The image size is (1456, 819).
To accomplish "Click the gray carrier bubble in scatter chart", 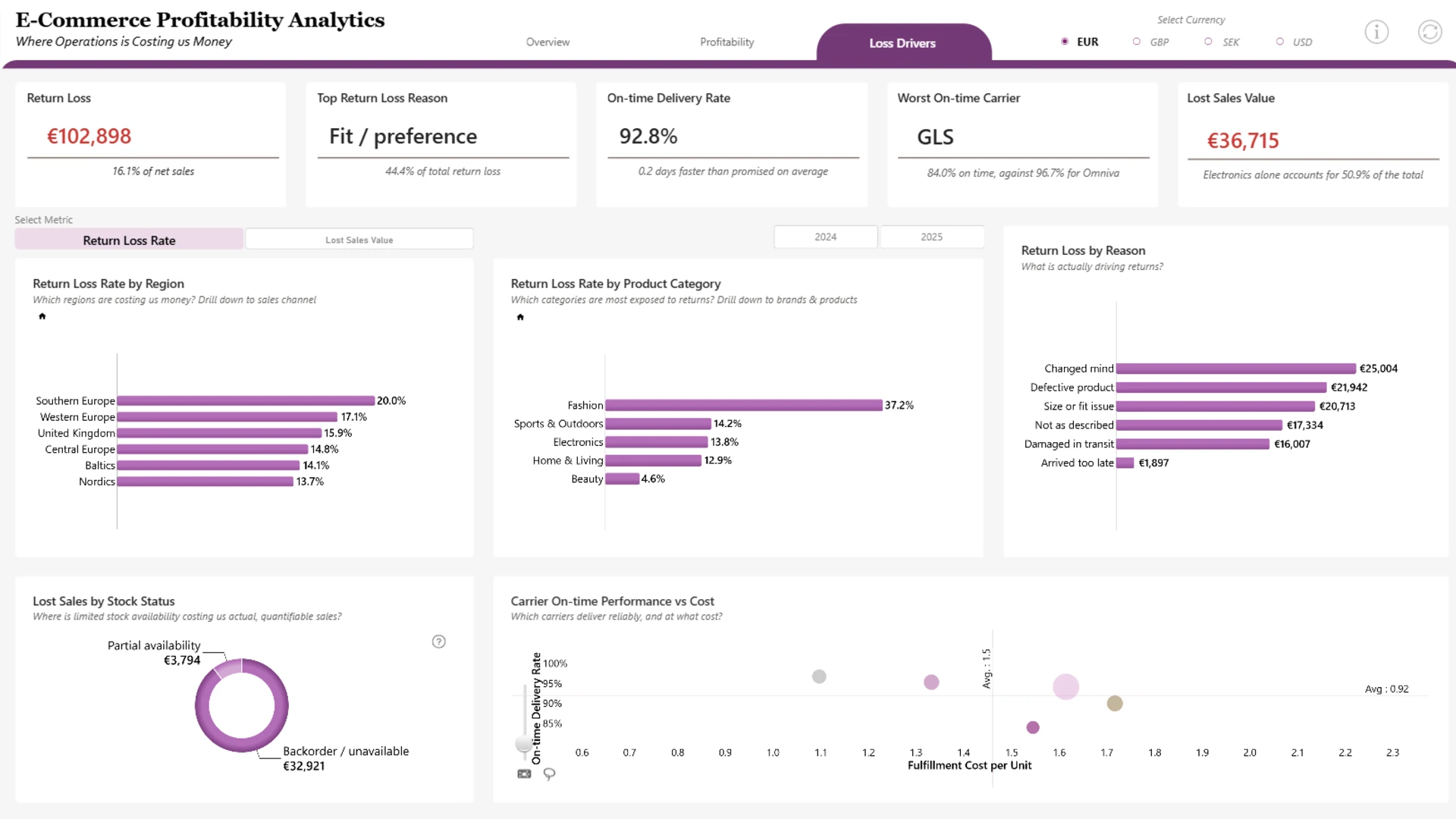I will coord(819,676).
